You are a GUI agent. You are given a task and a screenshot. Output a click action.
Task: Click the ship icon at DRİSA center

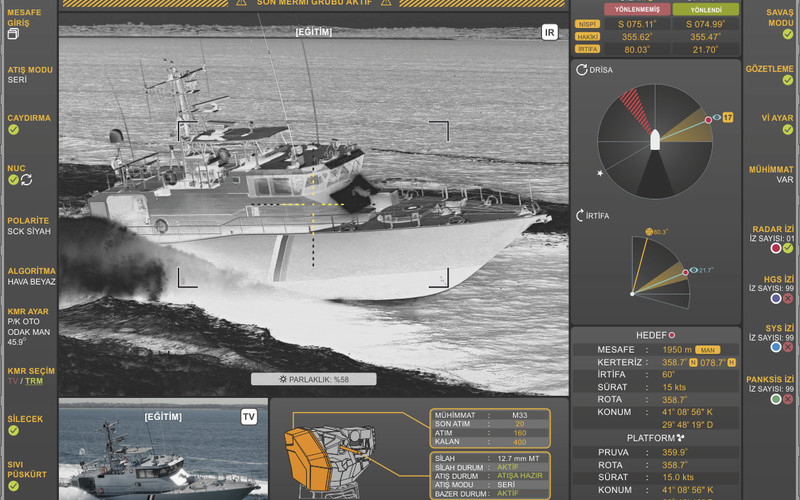[x=655, y=139]
